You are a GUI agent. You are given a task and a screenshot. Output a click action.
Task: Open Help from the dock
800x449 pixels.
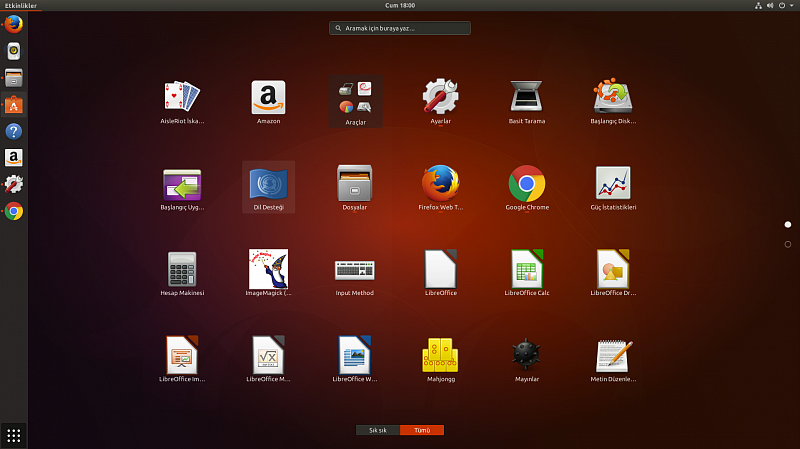coord(14,132)
